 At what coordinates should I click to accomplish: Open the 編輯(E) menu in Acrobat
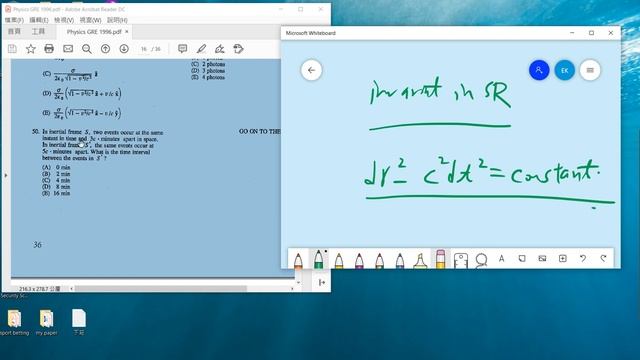(x=39, y=20)
